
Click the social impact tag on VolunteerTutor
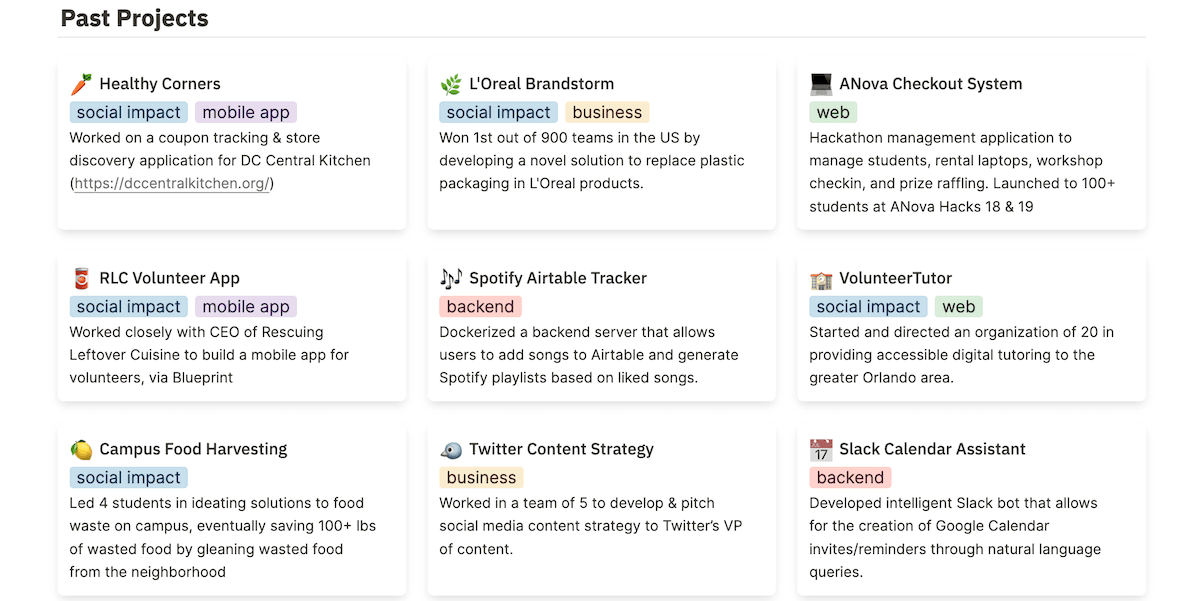tap(868, 307)
